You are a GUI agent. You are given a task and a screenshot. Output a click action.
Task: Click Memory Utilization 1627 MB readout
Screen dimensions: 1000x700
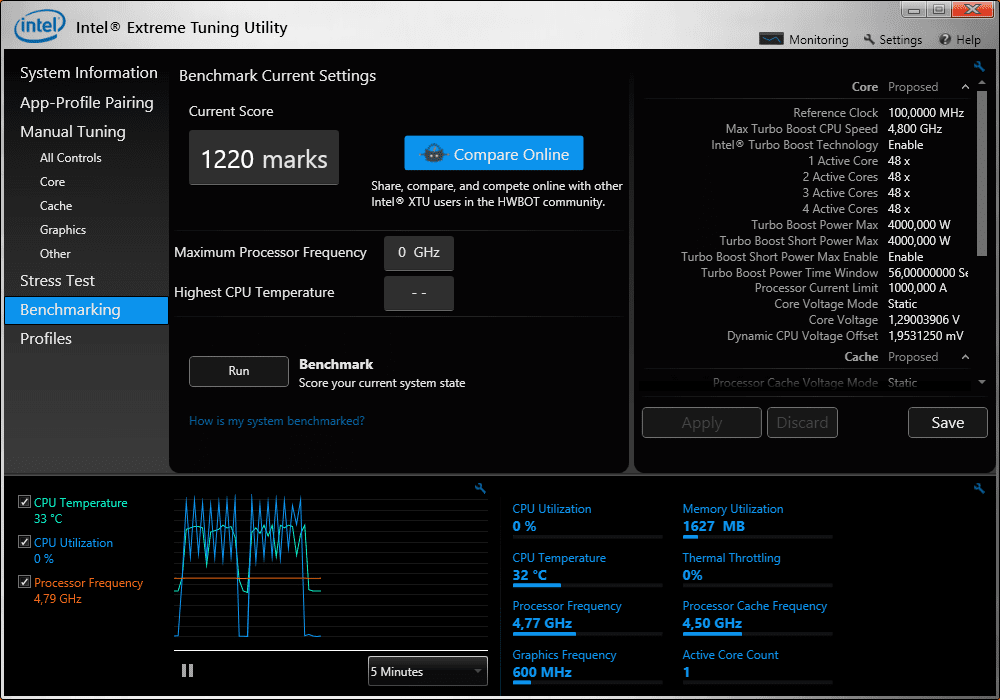[x=714, y=527]
